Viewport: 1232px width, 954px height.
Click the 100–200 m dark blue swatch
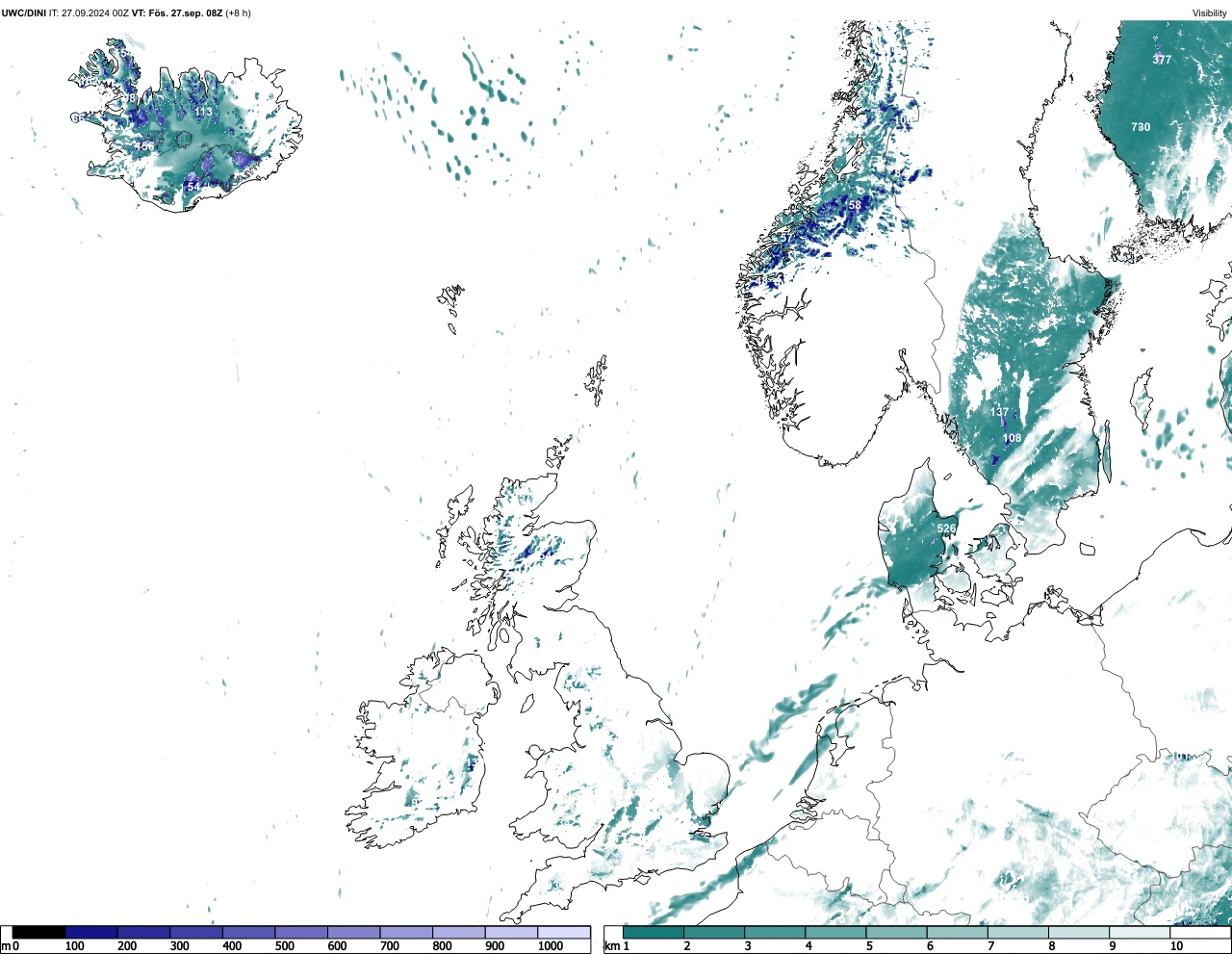(x=91, y=932)
